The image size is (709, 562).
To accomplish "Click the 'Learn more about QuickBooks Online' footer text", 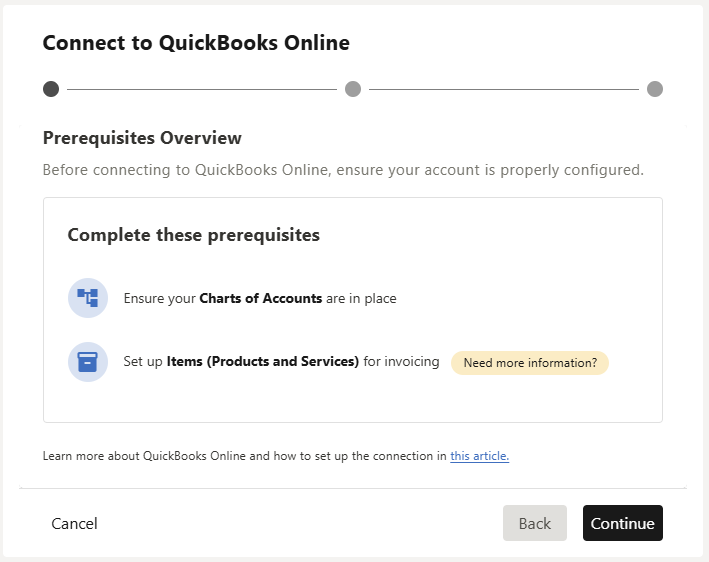I will [244, 456].
